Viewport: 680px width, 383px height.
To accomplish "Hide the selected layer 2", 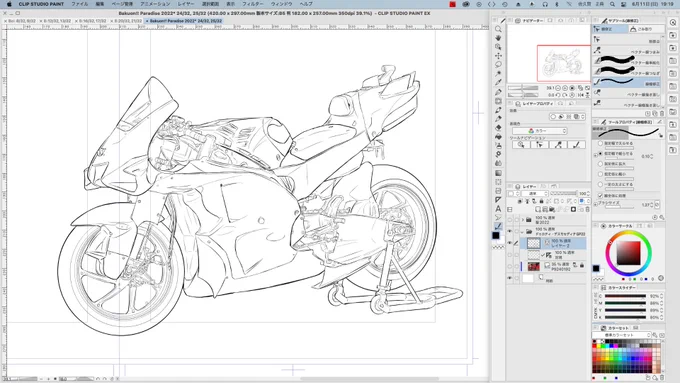I will pyautogui.click(x=510, y=243).
